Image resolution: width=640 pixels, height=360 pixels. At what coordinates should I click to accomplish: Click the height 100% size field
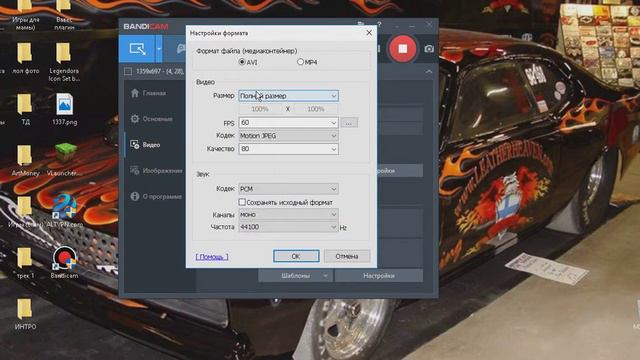[316, 109]
